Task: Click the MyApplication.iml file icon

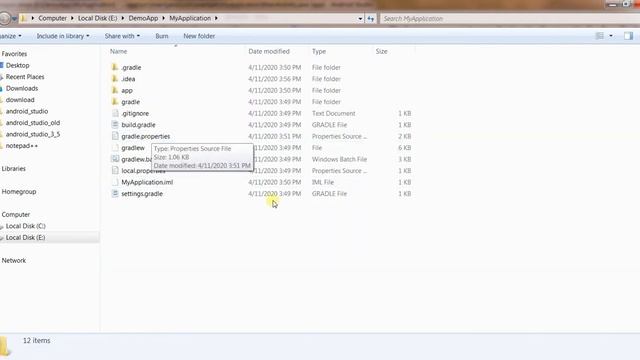Action: coord(115,182)
